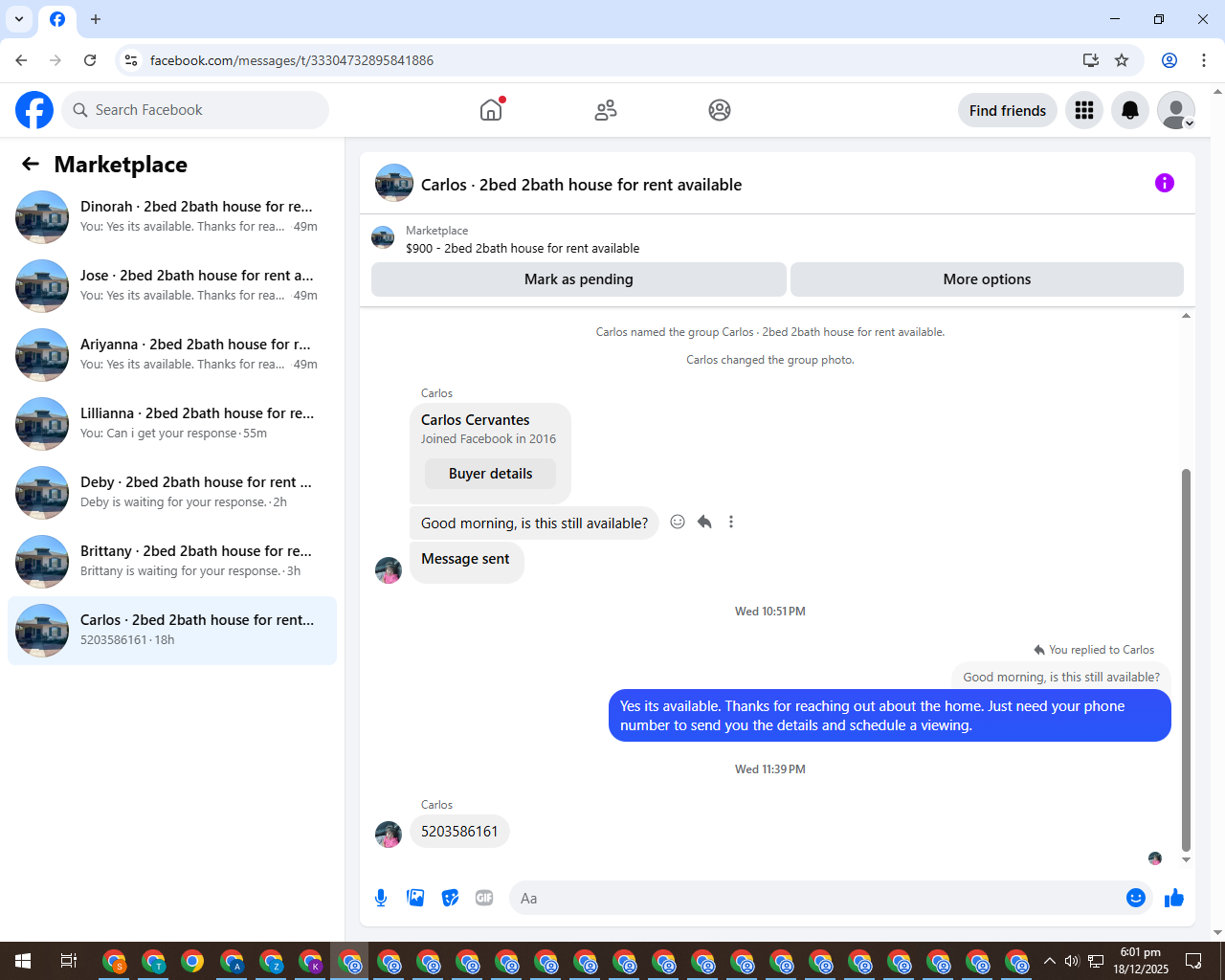Go back in browser history
The height and width of the screenshot is (980, 1225).
coord(21,60)
